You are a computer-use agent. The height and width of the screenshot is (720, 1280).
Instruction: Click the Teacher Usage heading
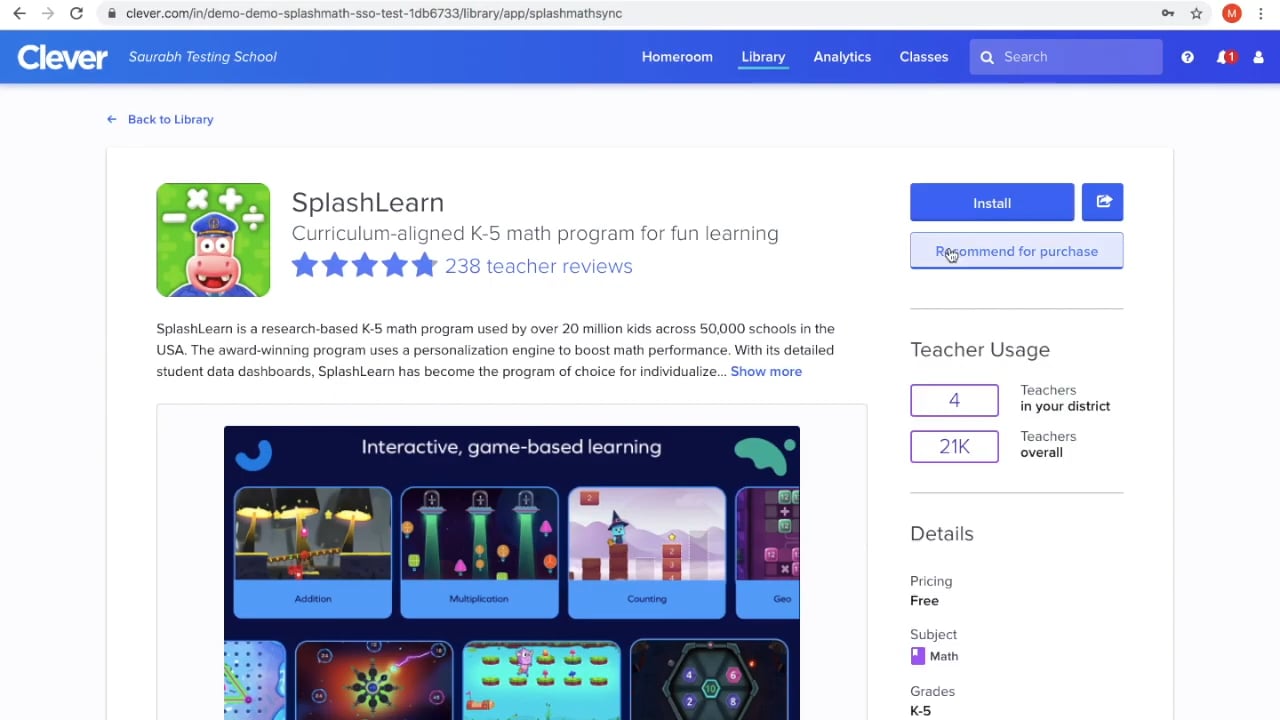pos(980,349)
